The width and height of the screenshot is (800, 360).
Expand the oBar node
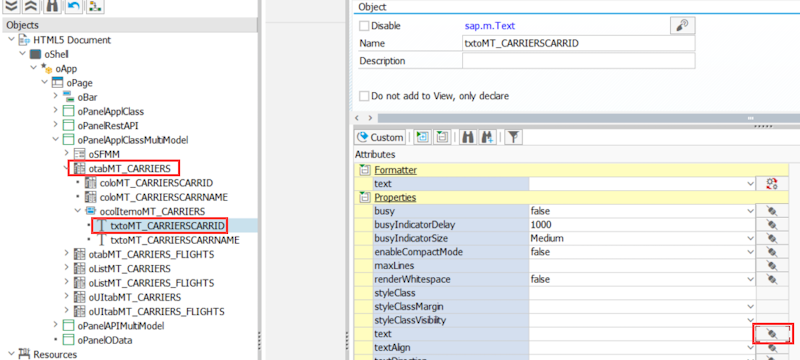55,96
